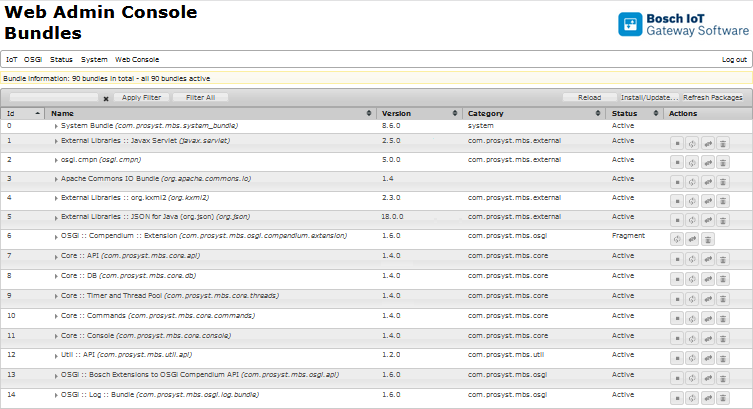753x409 pixels.
Task: Uninstall the Util :: API bundle
Action: (x=723, y=357)
